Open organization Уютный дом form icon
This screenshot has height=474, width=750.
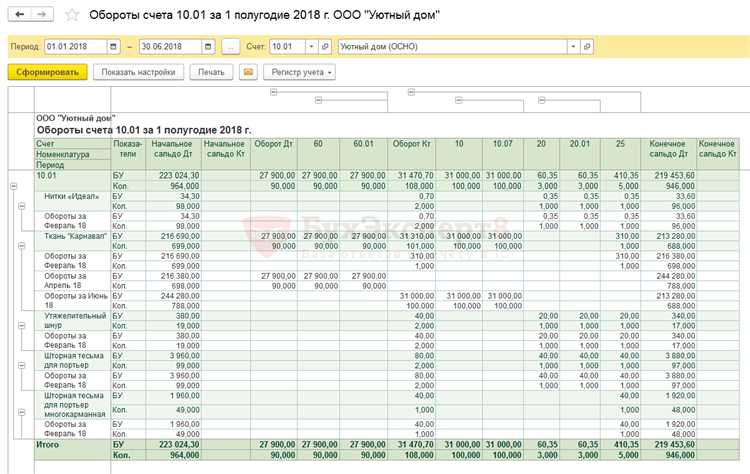pos(587,47)
